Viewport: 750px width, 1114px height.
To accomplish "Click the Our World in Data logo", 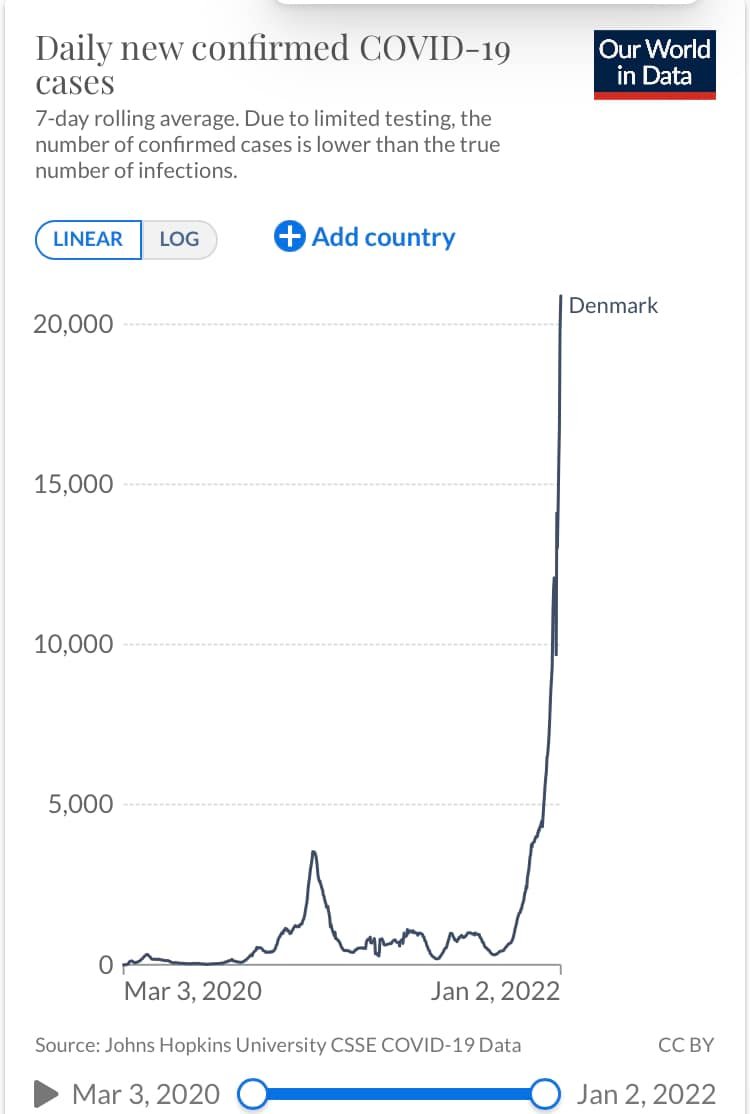I will click(x=655, y=65).
